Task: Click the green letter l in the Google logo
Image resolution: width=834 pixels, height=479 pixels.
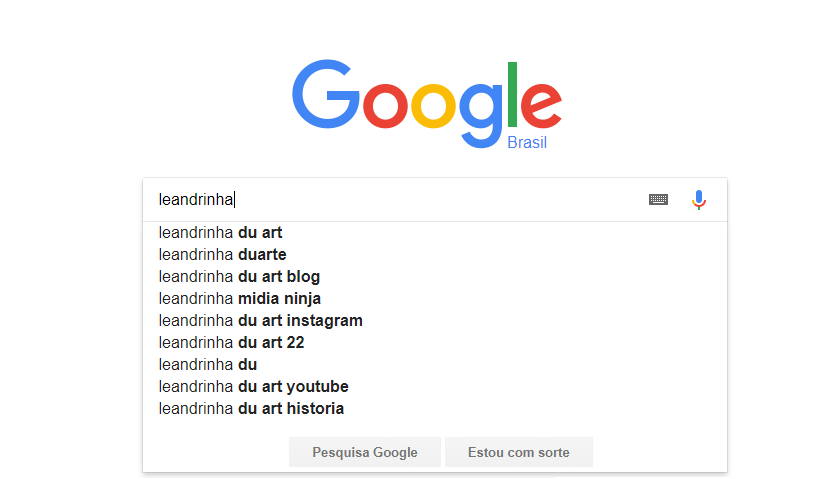Action: click(x=513, y=94)
